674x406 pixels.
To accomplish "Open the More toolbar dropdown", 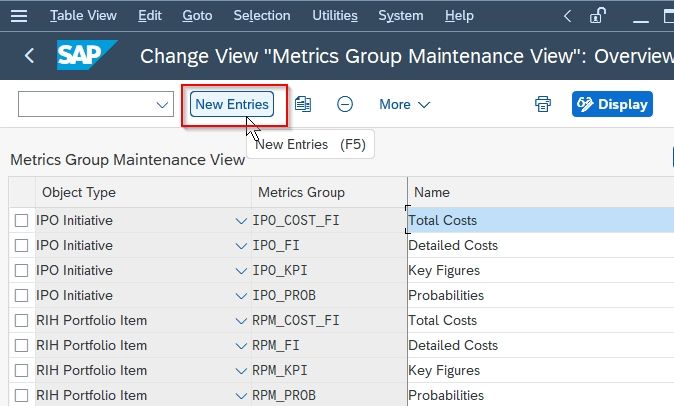I will pyautogui.click(x=404, y=104).
